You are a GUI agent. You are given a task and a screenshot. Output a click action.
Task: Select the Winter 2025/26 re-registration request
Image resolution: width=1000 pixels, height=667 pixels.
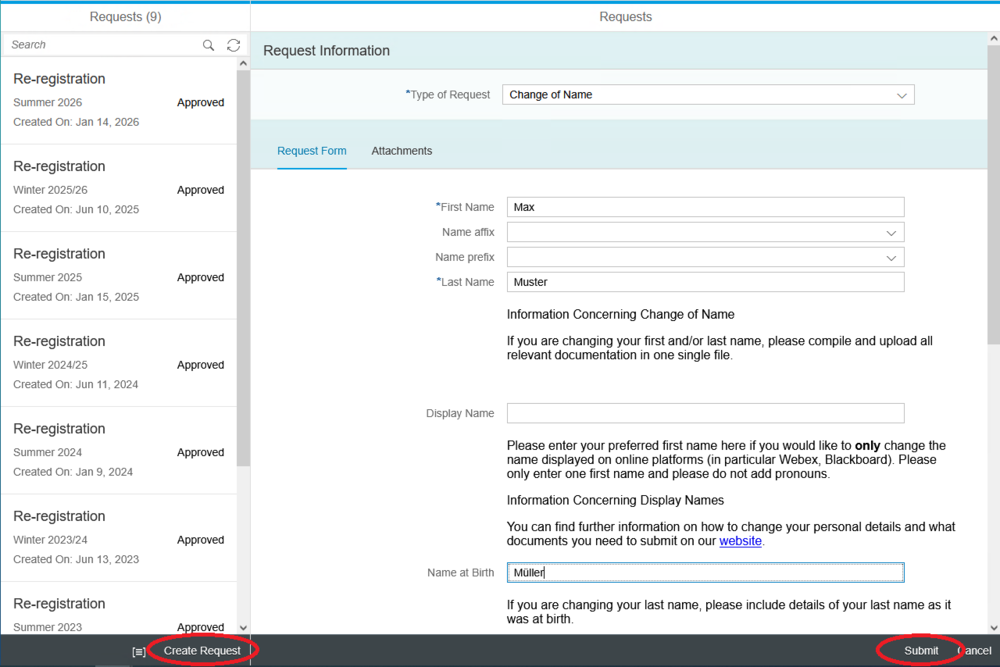[119, 188]
